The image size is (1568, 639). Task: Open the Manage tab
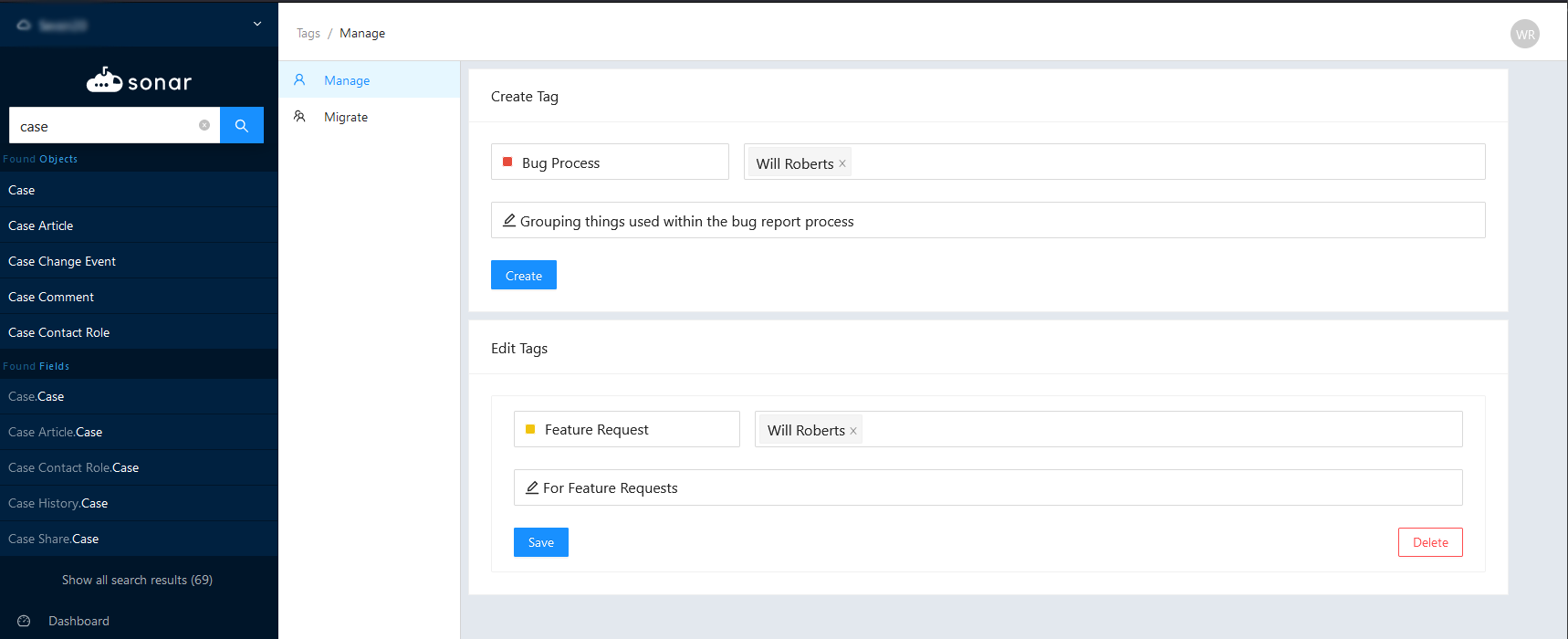(x=347, y=80)
